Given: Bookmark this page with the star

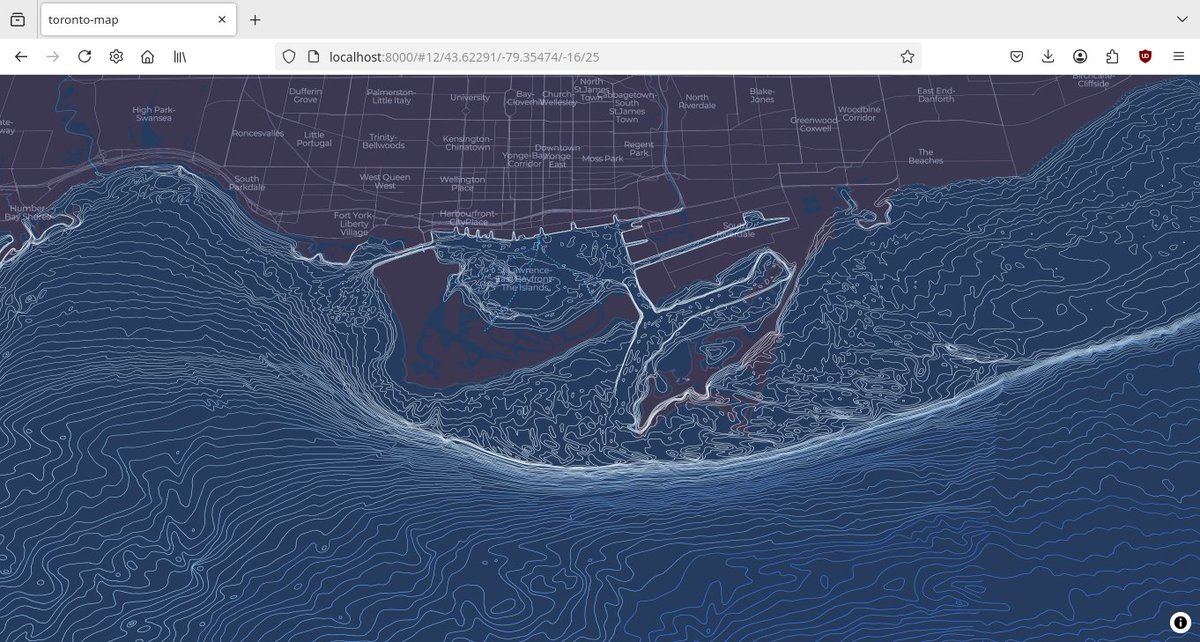Looking at the screenshot, I should coord(906,56).
